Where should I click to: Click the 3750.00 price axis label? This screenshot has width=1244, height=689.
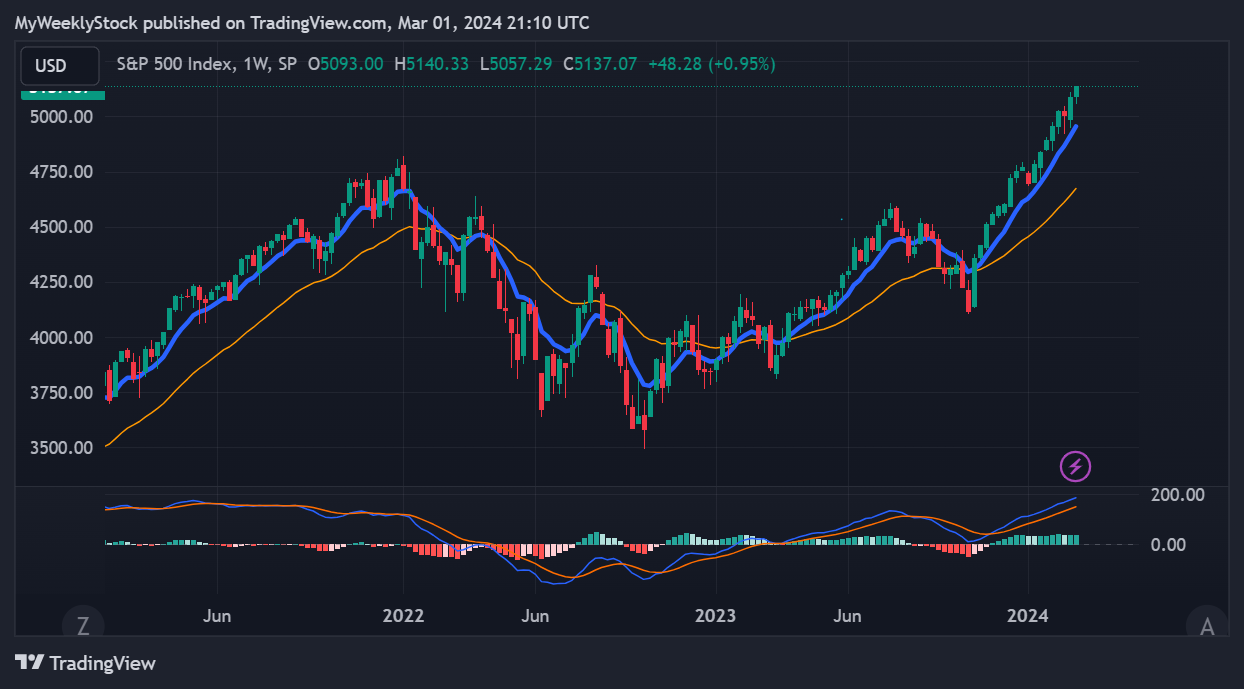tap(62, 393)
